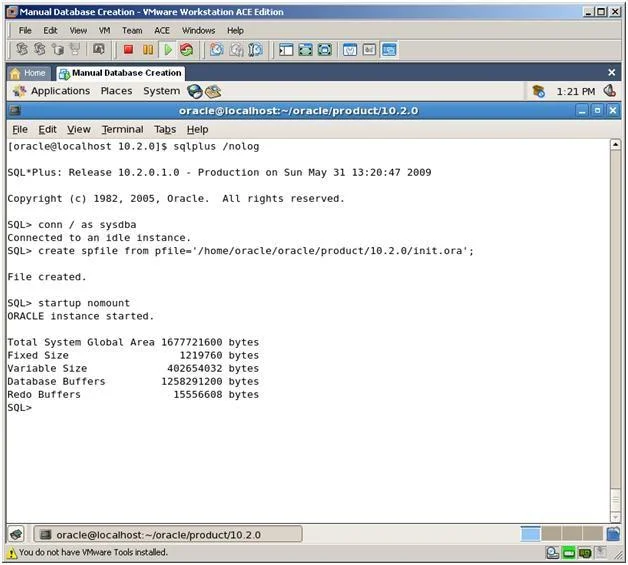Launch the web browser globe icon in GNOME panel
The width and height of the screenshot is (628, 565).
[x=195, y=91]
